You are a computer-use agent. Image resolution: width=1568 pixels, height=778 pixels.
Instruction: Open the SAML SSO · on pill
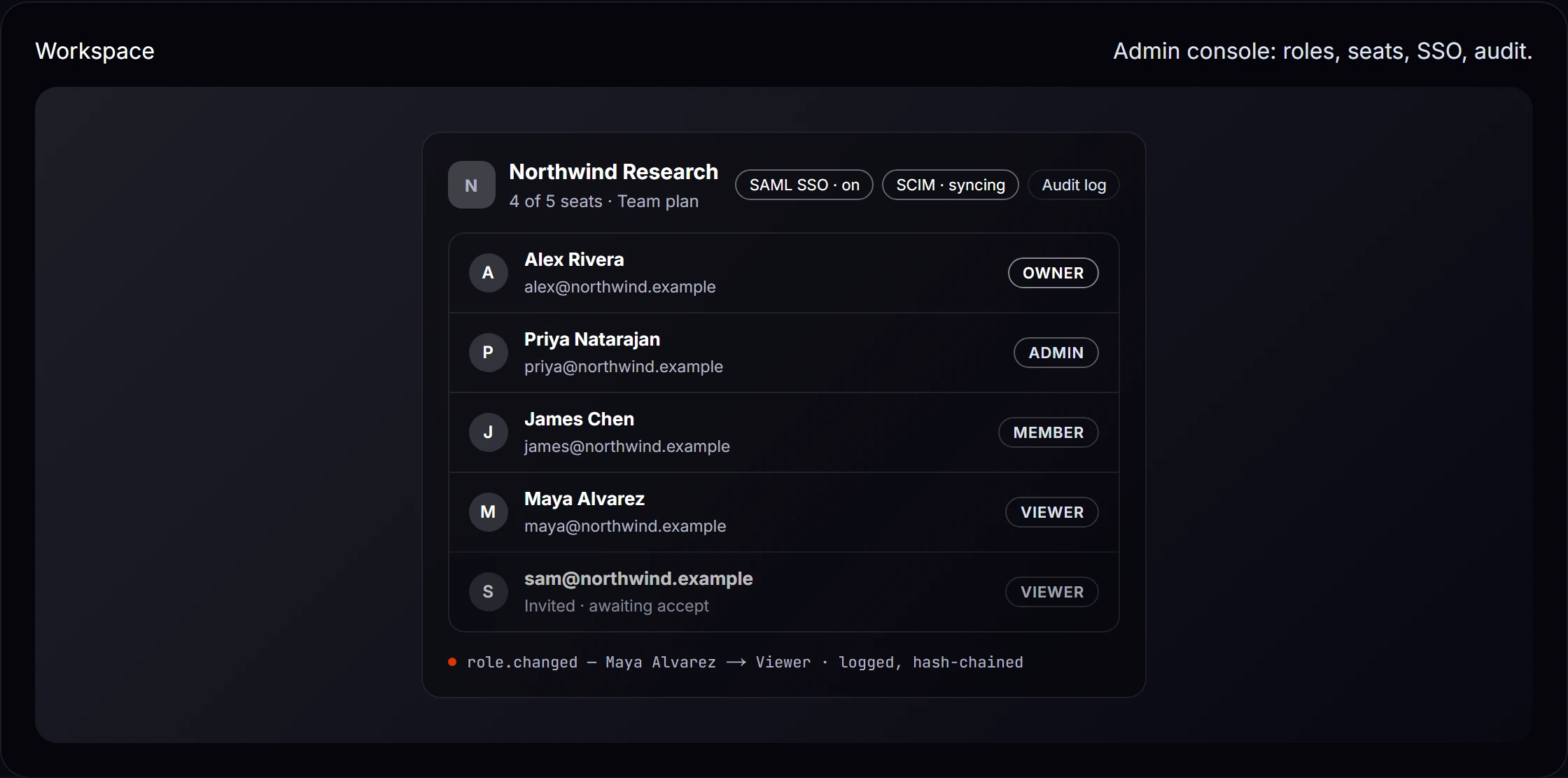(804, 185)
